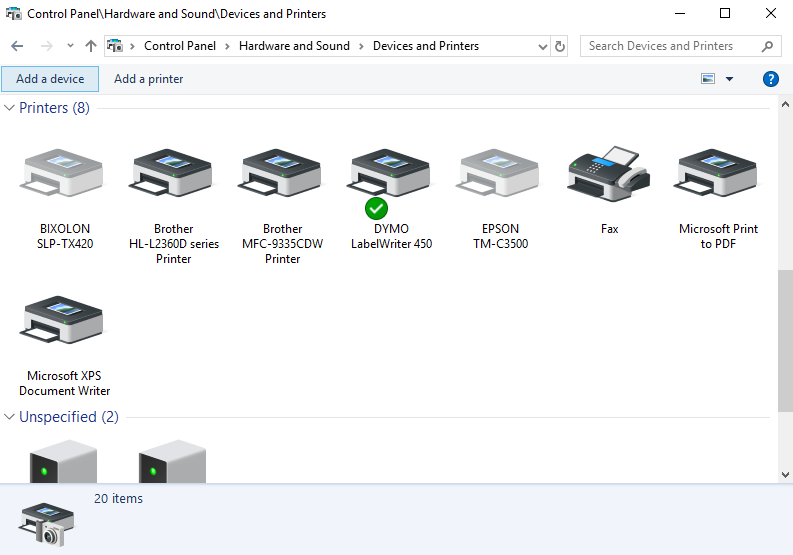Select the Brother HL-L2360D series printer icon
The image size is (793, 555).
pyautogui.click(x=170, y=172)
